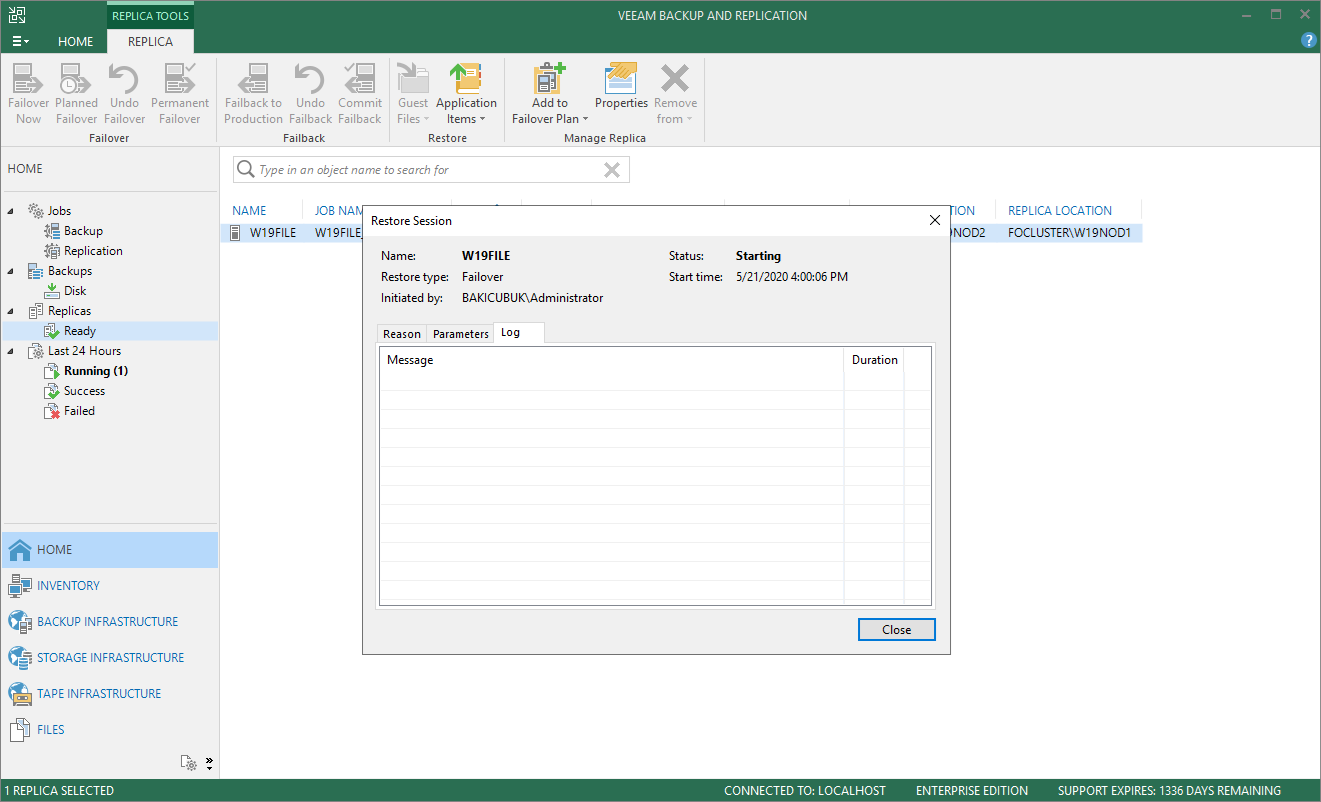Collapse the Replicas tree node
This screenshot has width=1321, height=802.
(11, 311)
